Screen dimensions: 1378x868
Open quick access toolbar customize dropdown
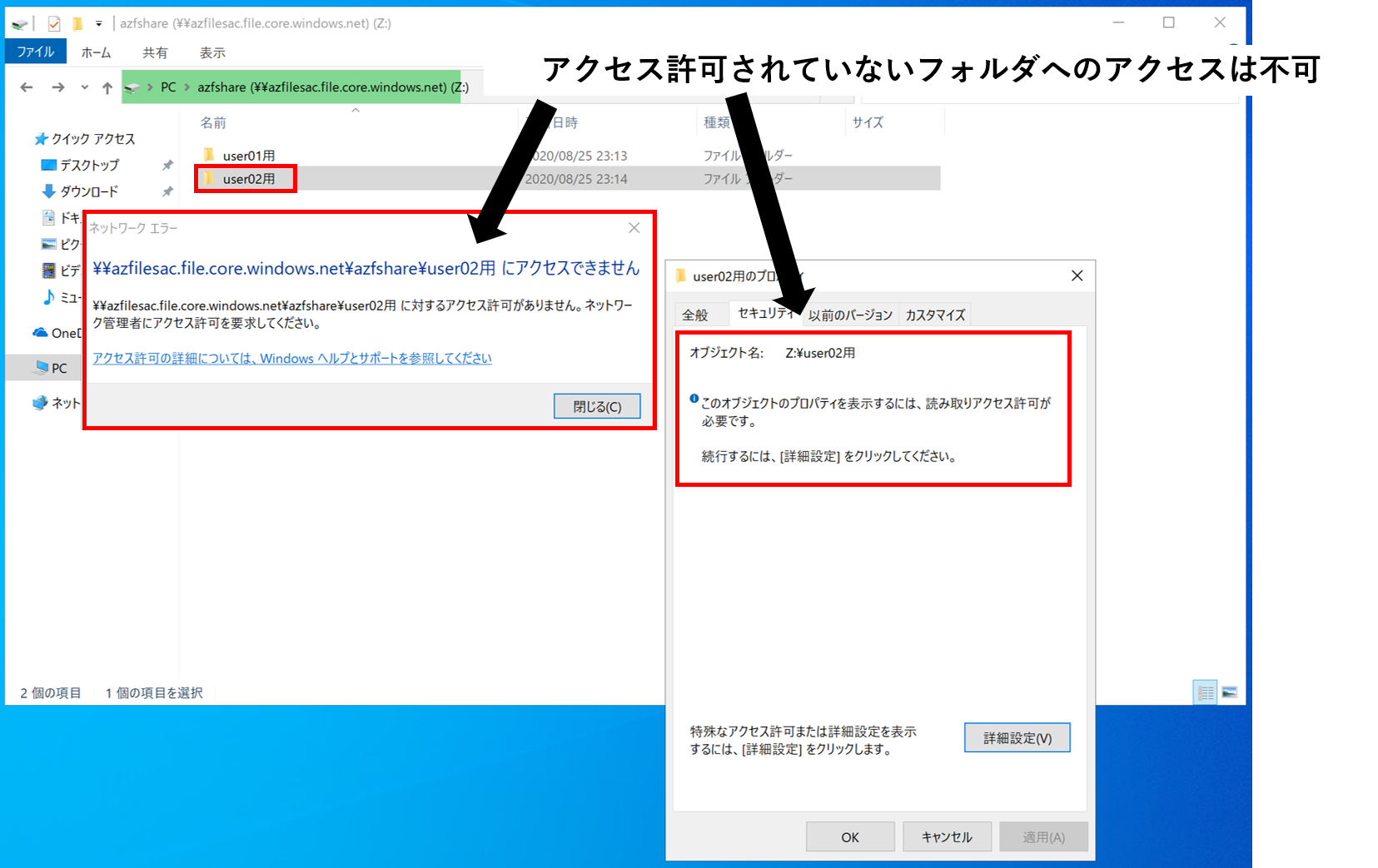[x=98, y=23]
